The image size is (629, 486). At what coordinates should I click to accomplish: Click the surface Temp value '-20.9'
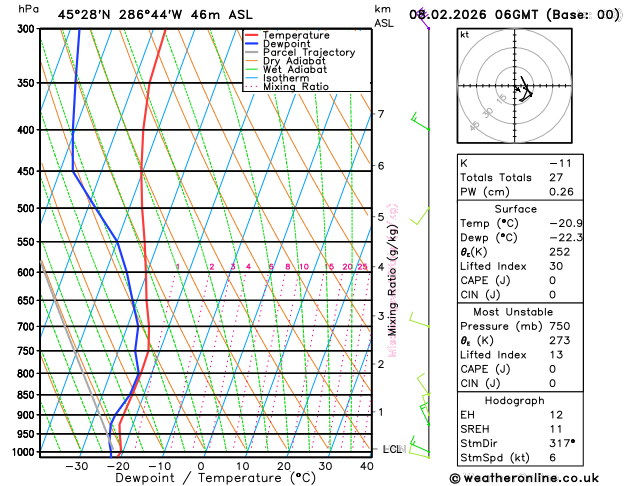(x=566, y=223)
